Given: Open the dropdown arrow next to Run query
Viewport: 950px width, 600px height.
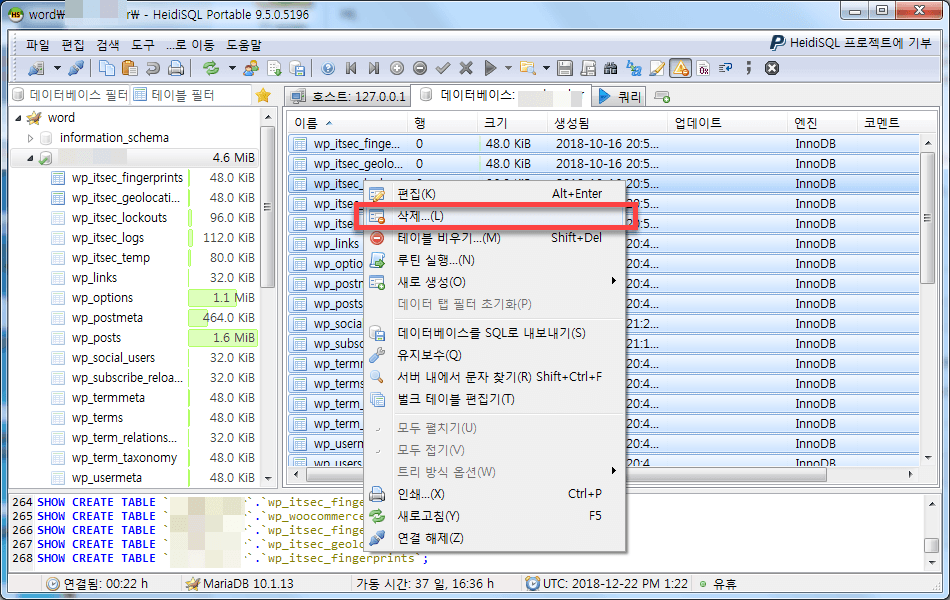Looking at the screenshot, I should tap(508, 68).
